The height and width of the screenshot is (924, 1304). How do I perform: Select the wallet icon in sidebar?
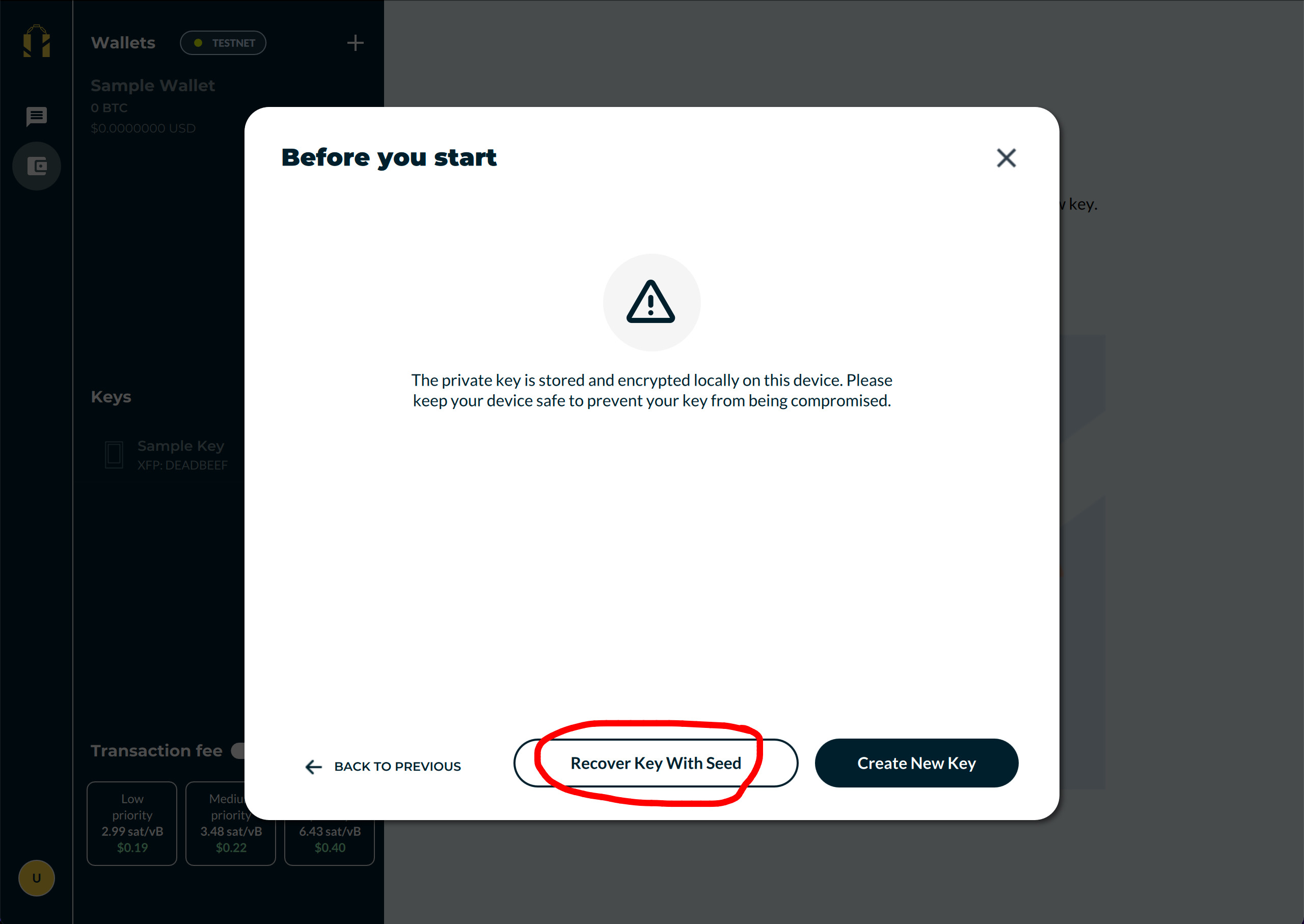click(x=36, y=166)
